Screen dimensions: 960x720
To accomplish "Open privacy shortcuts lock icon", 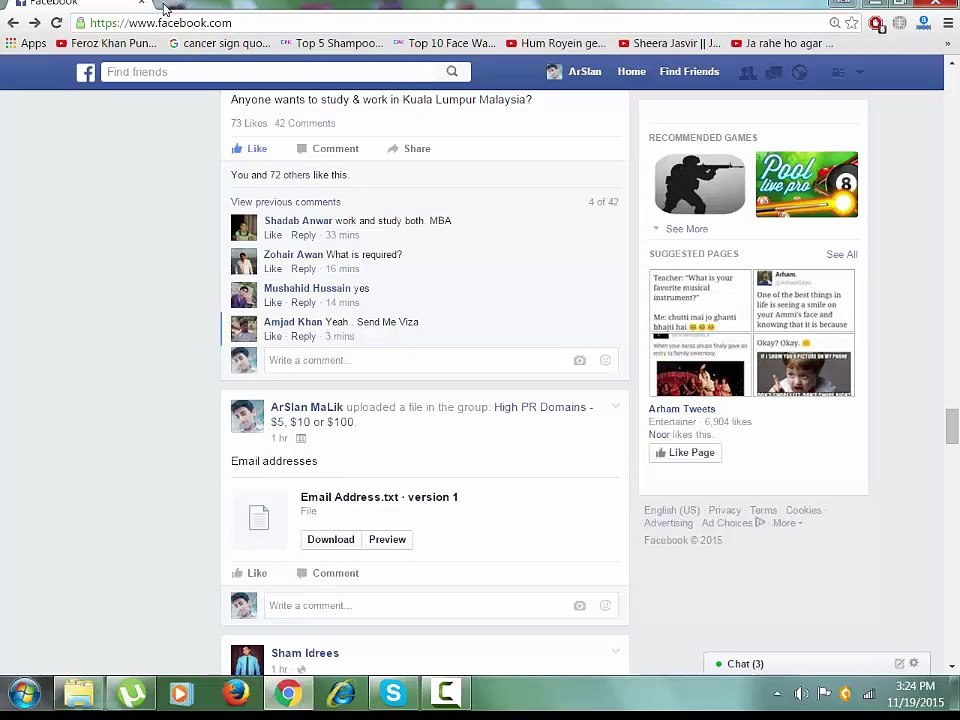I will [x=838, y=72].
